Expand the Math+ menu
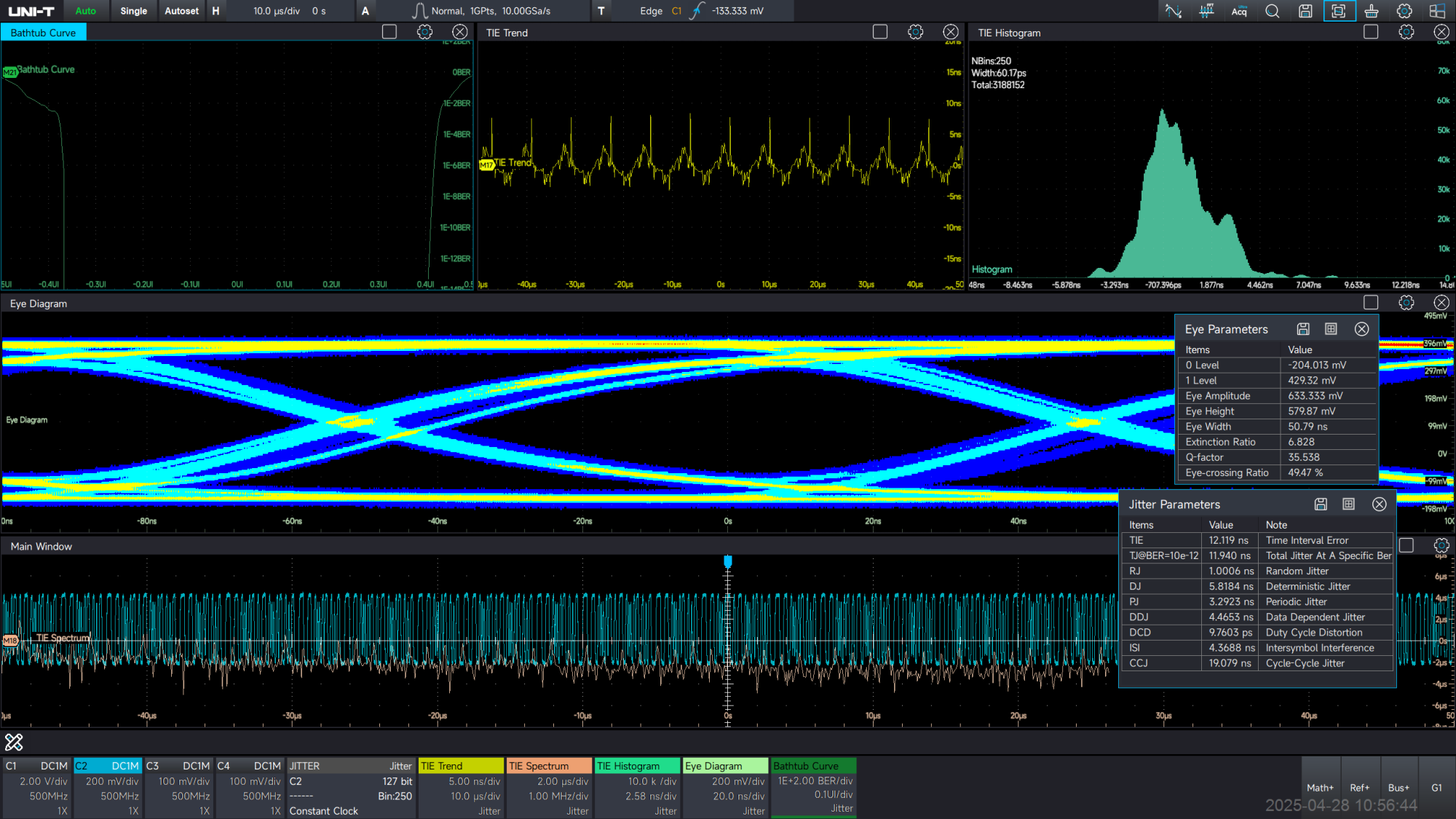The height and width of the screenshot is (819, 1456). click(1320, 787)
